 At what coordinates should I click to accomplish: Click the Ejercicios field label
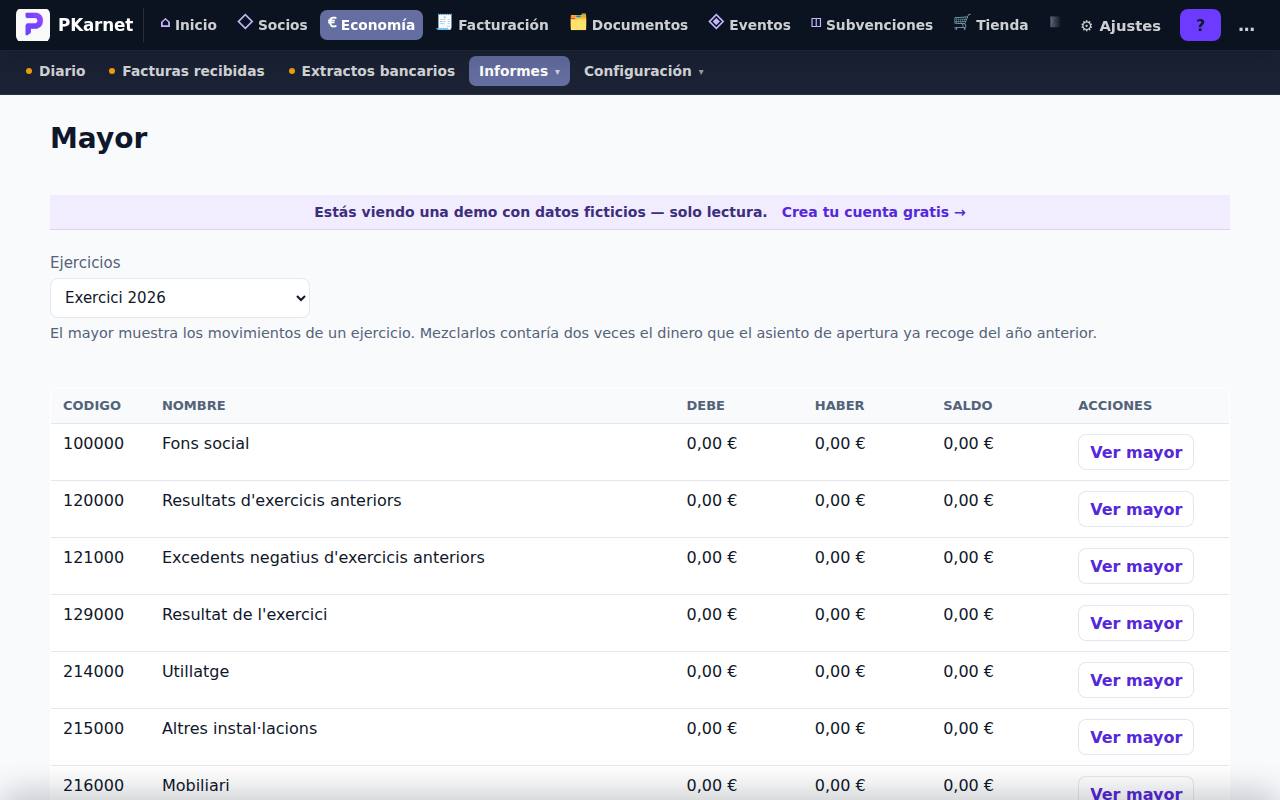click(x=85, y=262)
